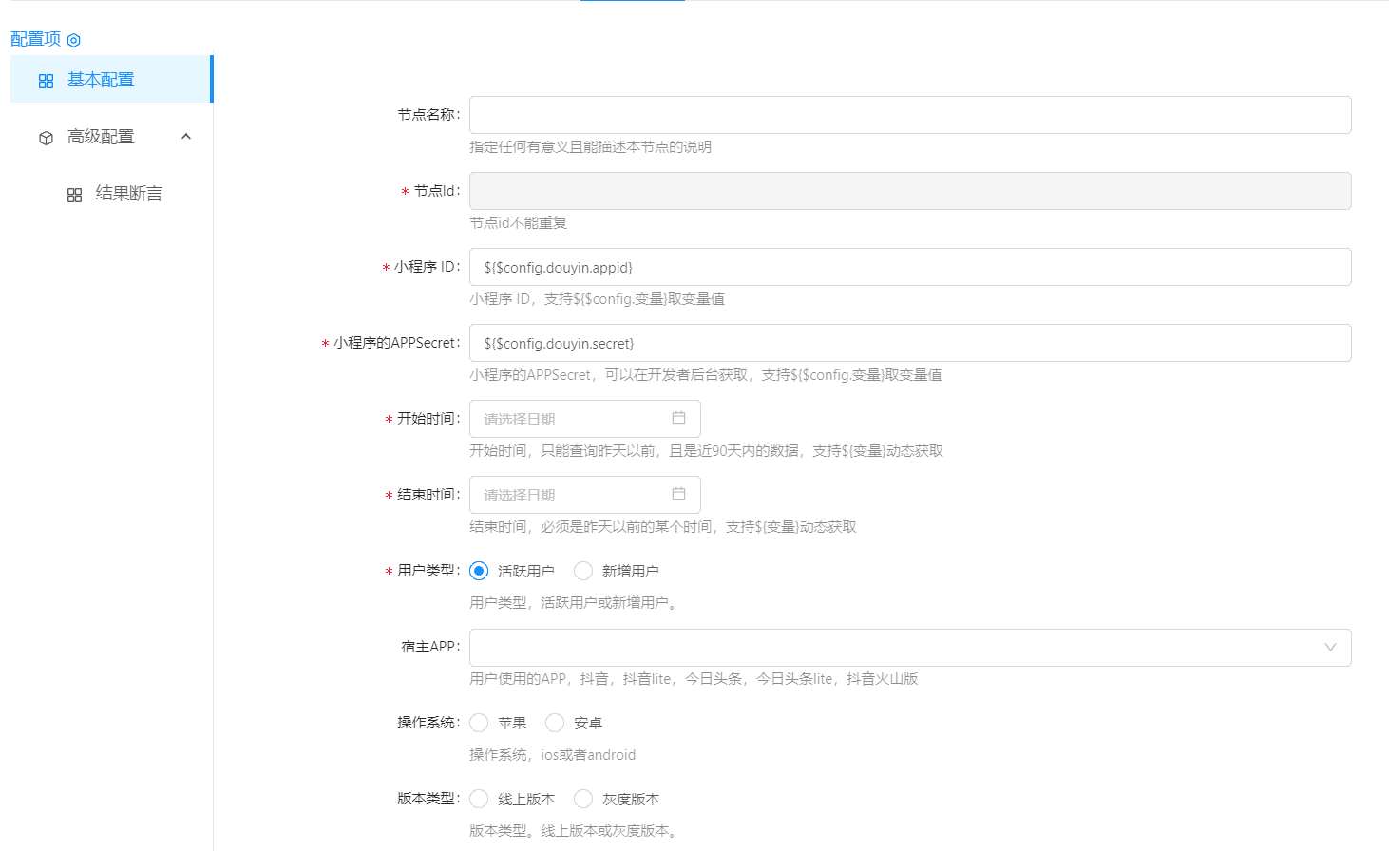Click the 小程序 ID input field
This screenshot has width=1389, height=868.
point(909,267)
